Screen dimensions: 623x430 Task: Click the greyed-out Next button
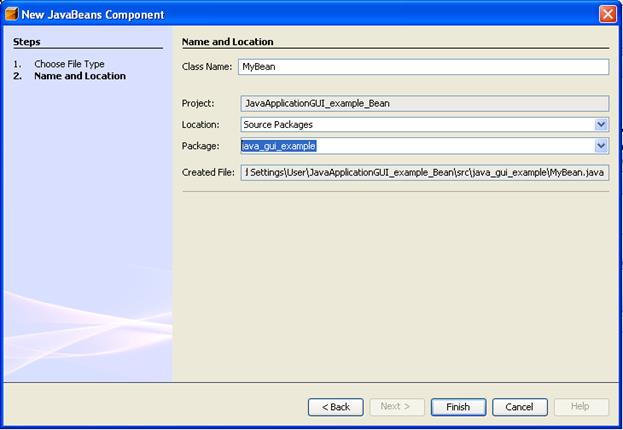[397, 407]
